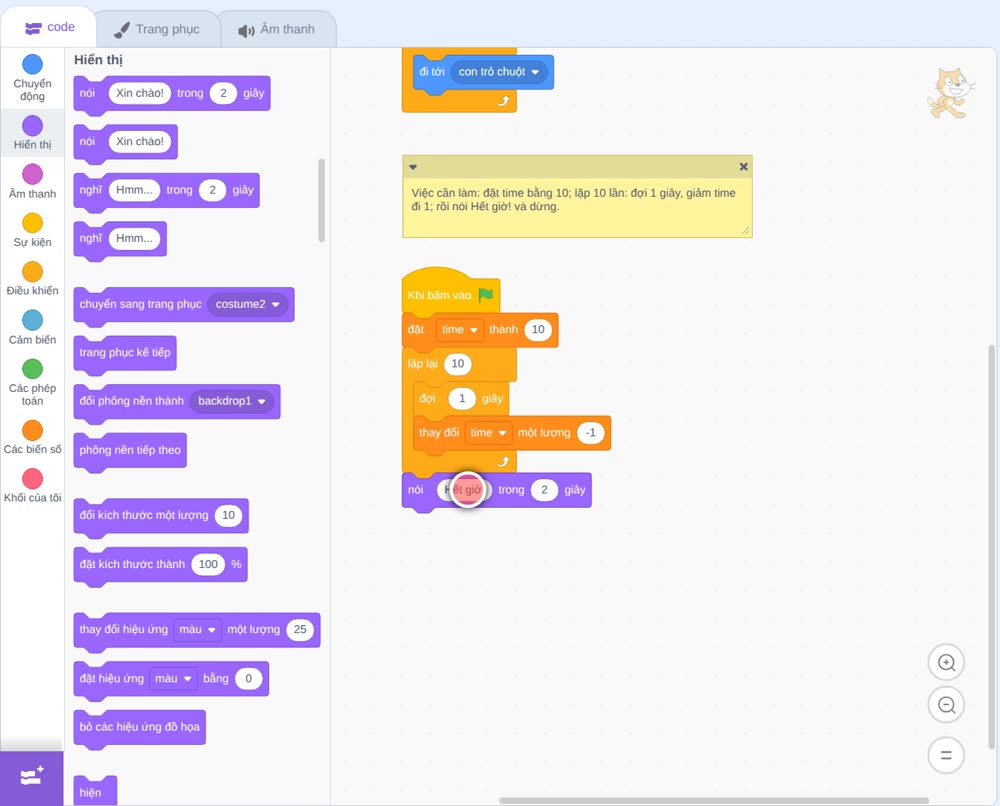Select the Âm thanh category circle
The height and width of the screenshot is (806, 1000).
[33, 174]
